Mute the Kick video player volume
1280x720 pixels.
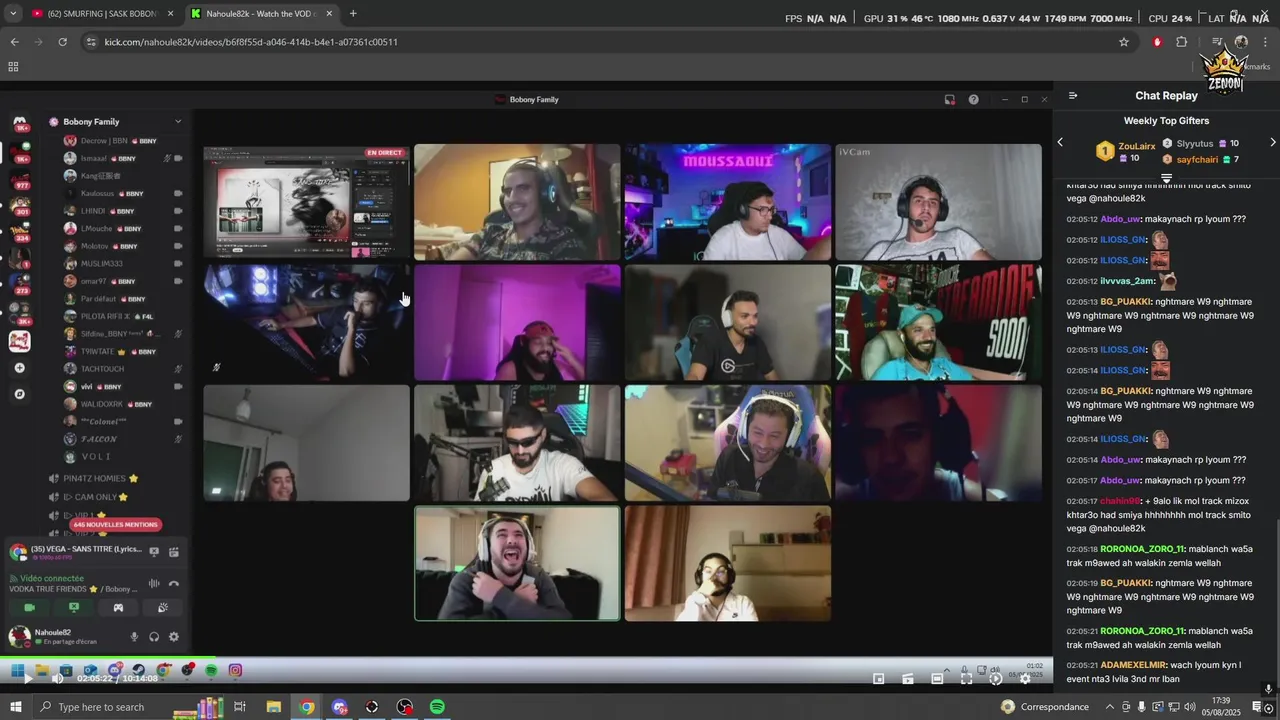[x=57, y=678]
